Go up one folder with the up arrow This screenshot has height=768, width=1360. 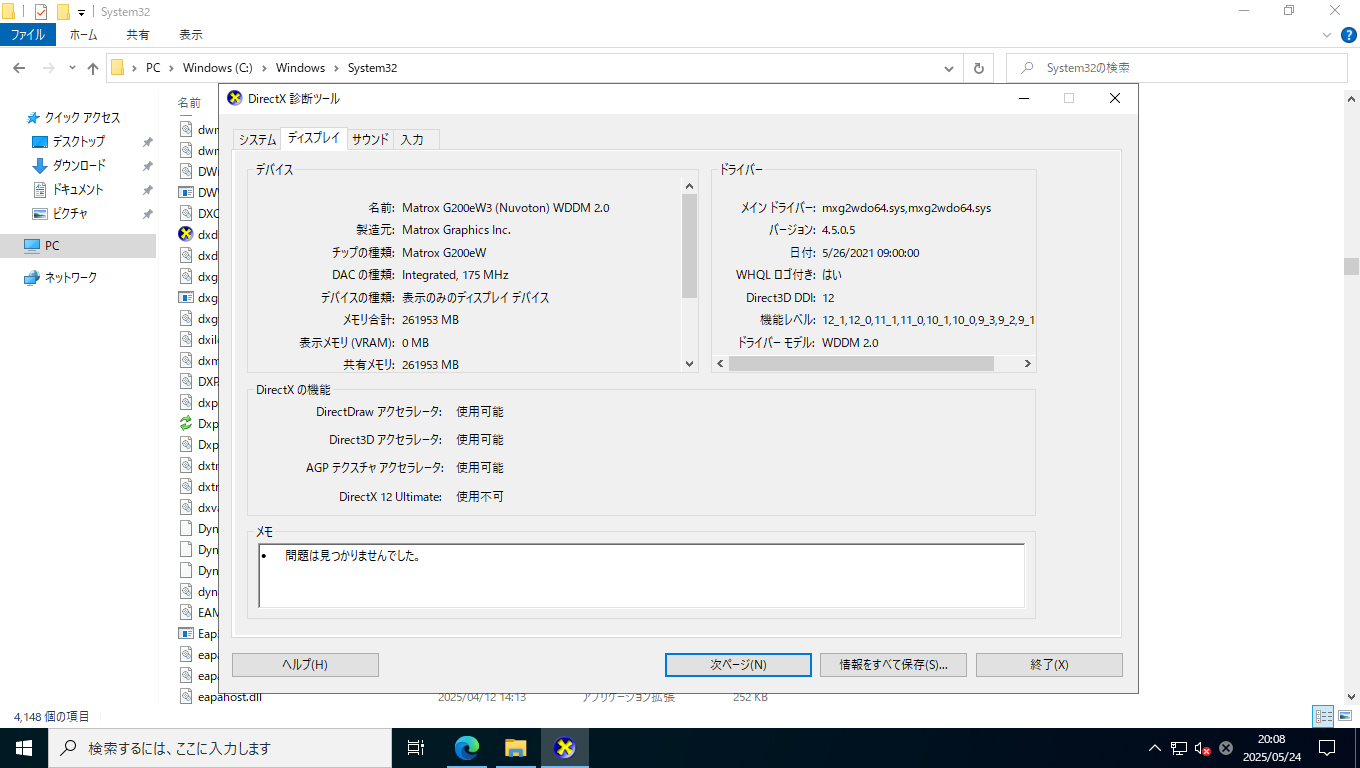point(93,68)
